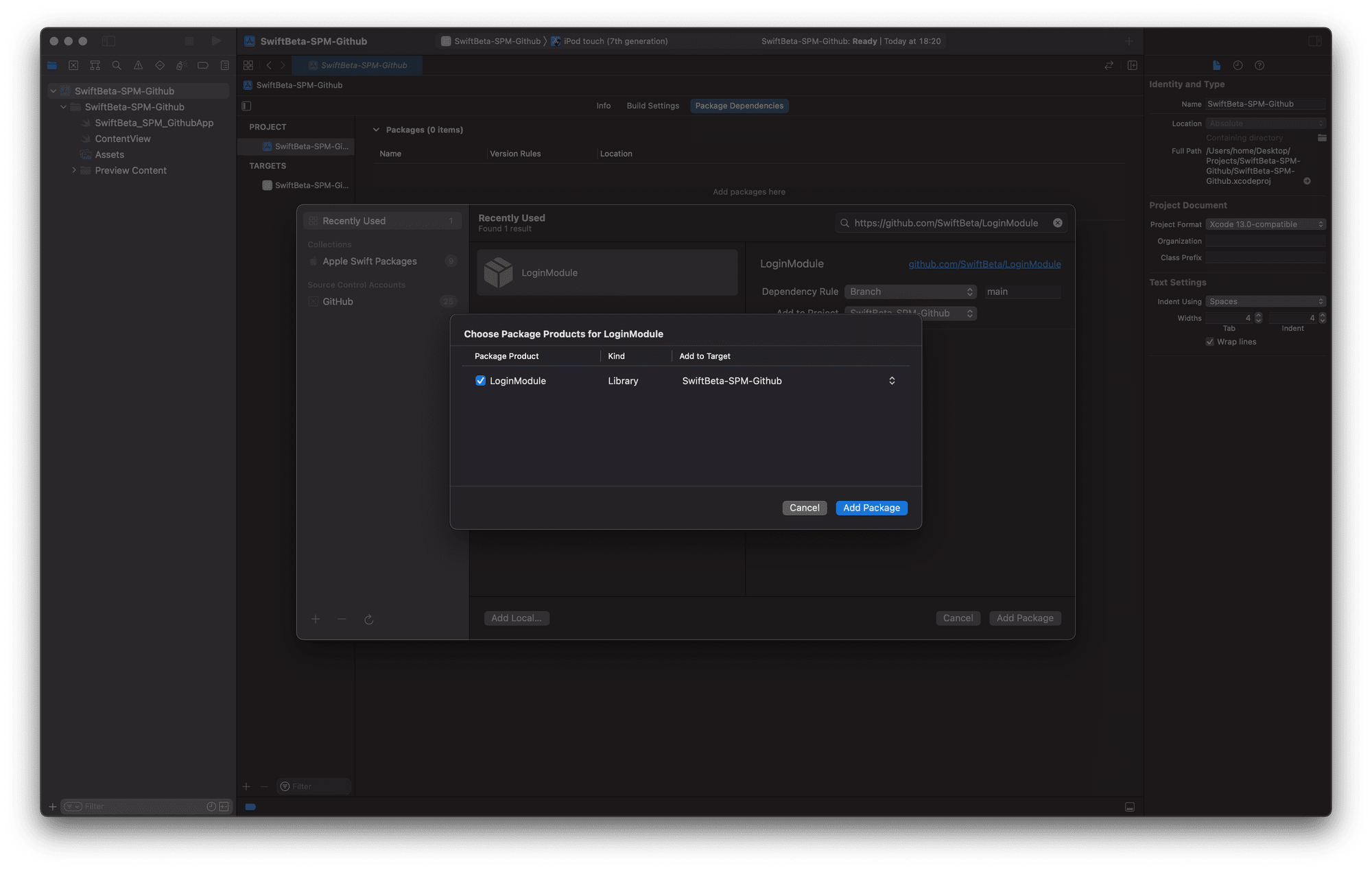Toggle the navigator sidebar icon in title bar
This screenshot has width=1372, height=870.
point(108,41)
